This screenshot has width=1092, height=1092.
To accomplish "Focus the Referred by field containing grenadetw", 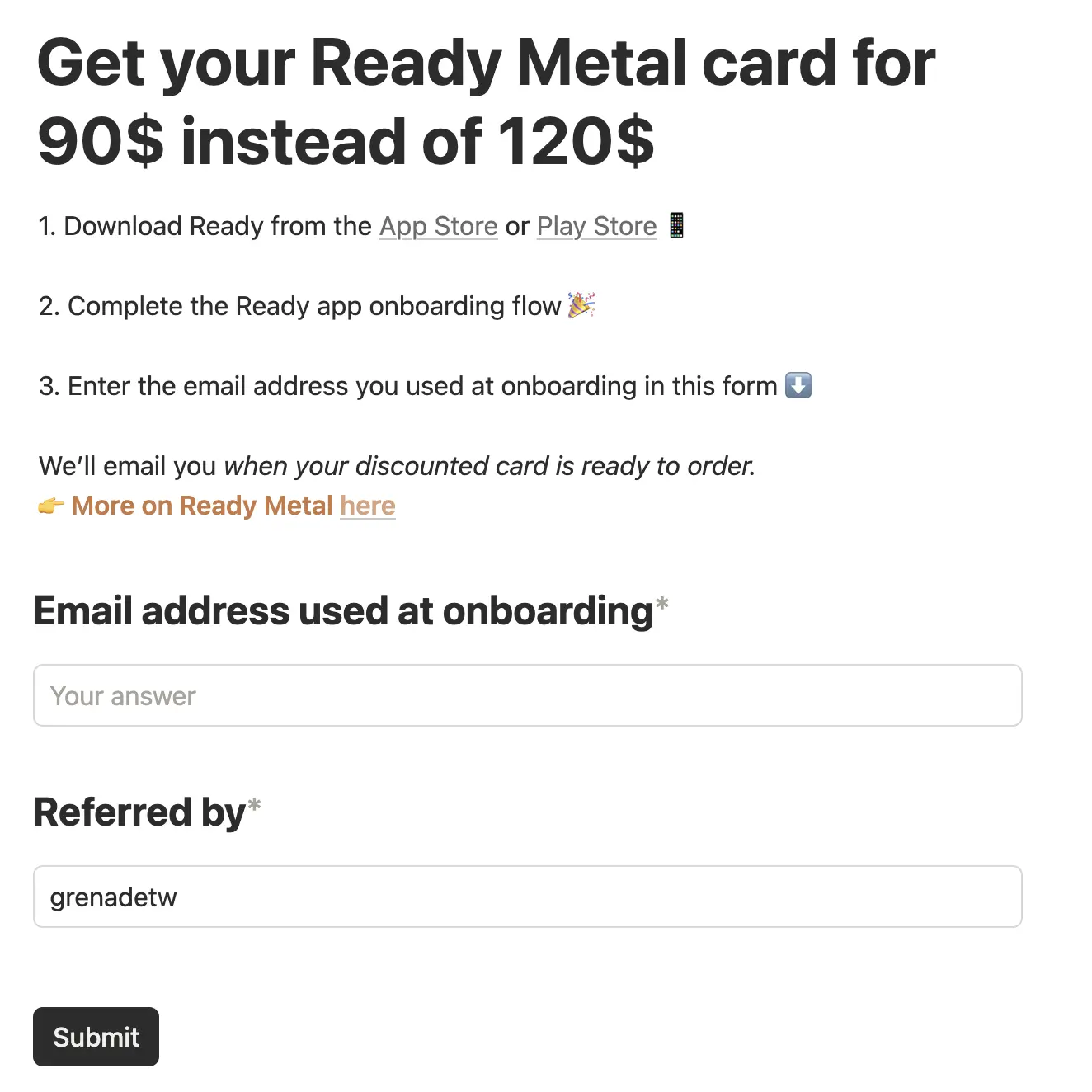I will tap(528, 897).
